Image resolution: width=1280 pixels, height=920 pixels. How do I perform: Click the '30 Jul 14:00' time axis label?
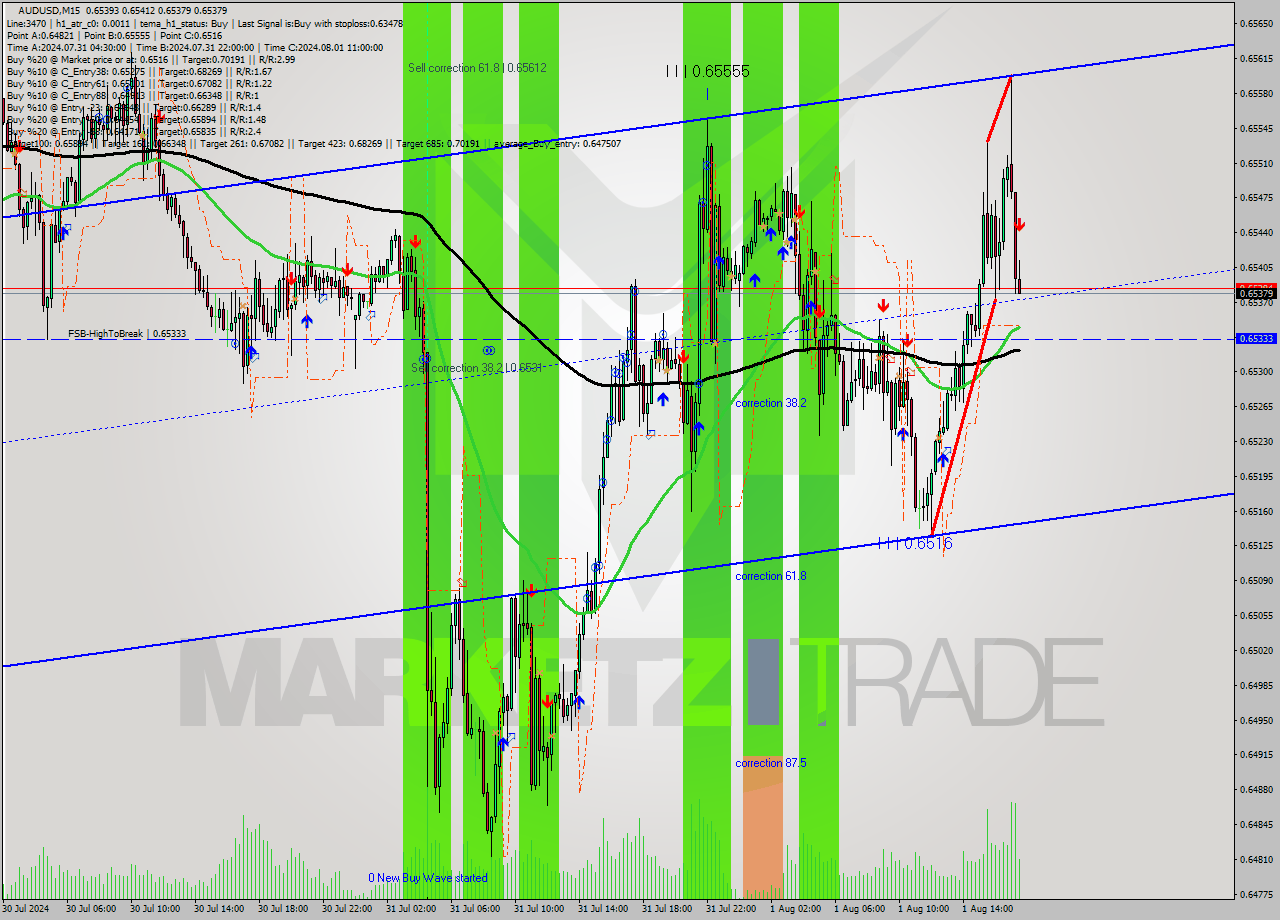(219, 909)
